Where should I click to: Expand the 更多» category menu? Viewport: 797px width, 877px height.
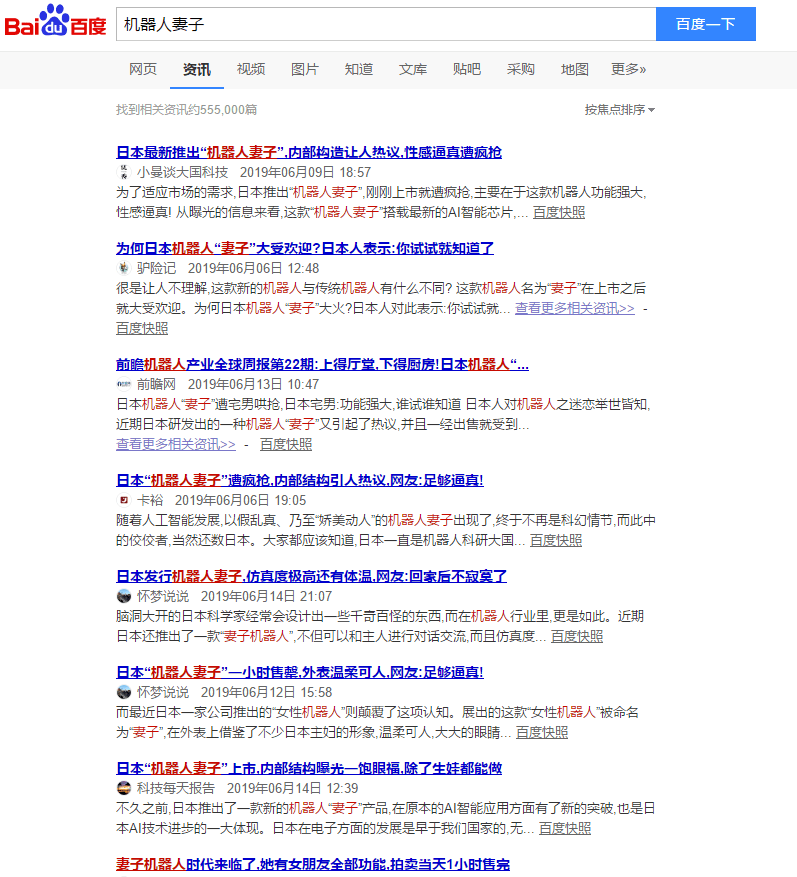pos(628,69)
